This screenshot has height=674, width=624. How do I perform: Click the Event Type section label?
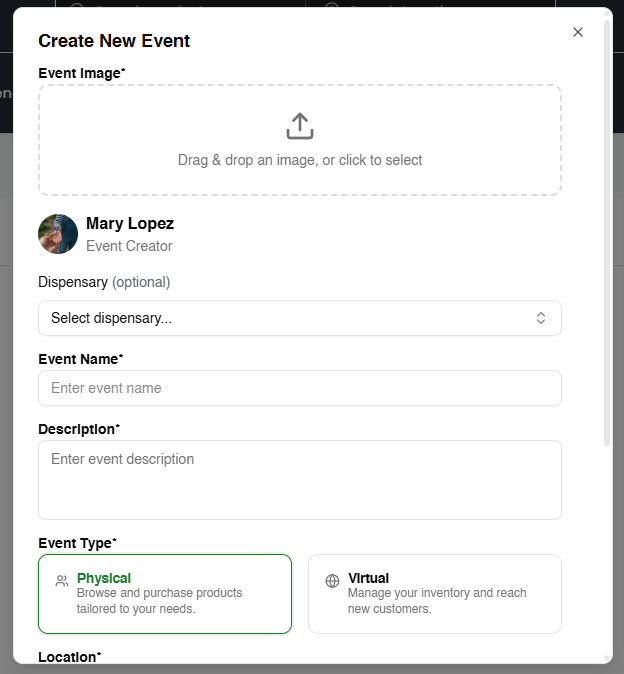pyautogui.click(x=77, y=543)
